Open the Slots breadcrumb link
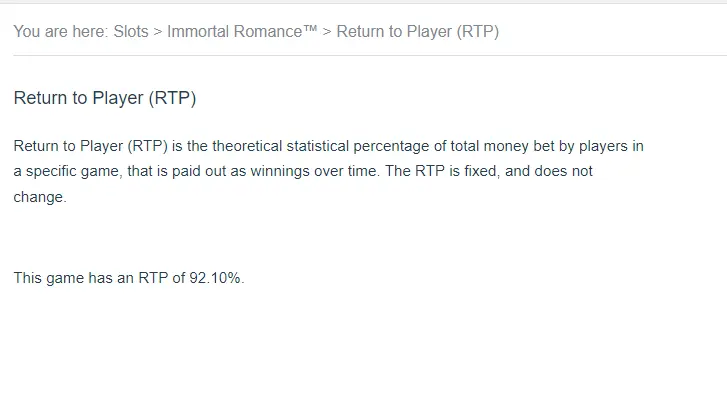This screenshot has width=727, height=418. point(131,32)
